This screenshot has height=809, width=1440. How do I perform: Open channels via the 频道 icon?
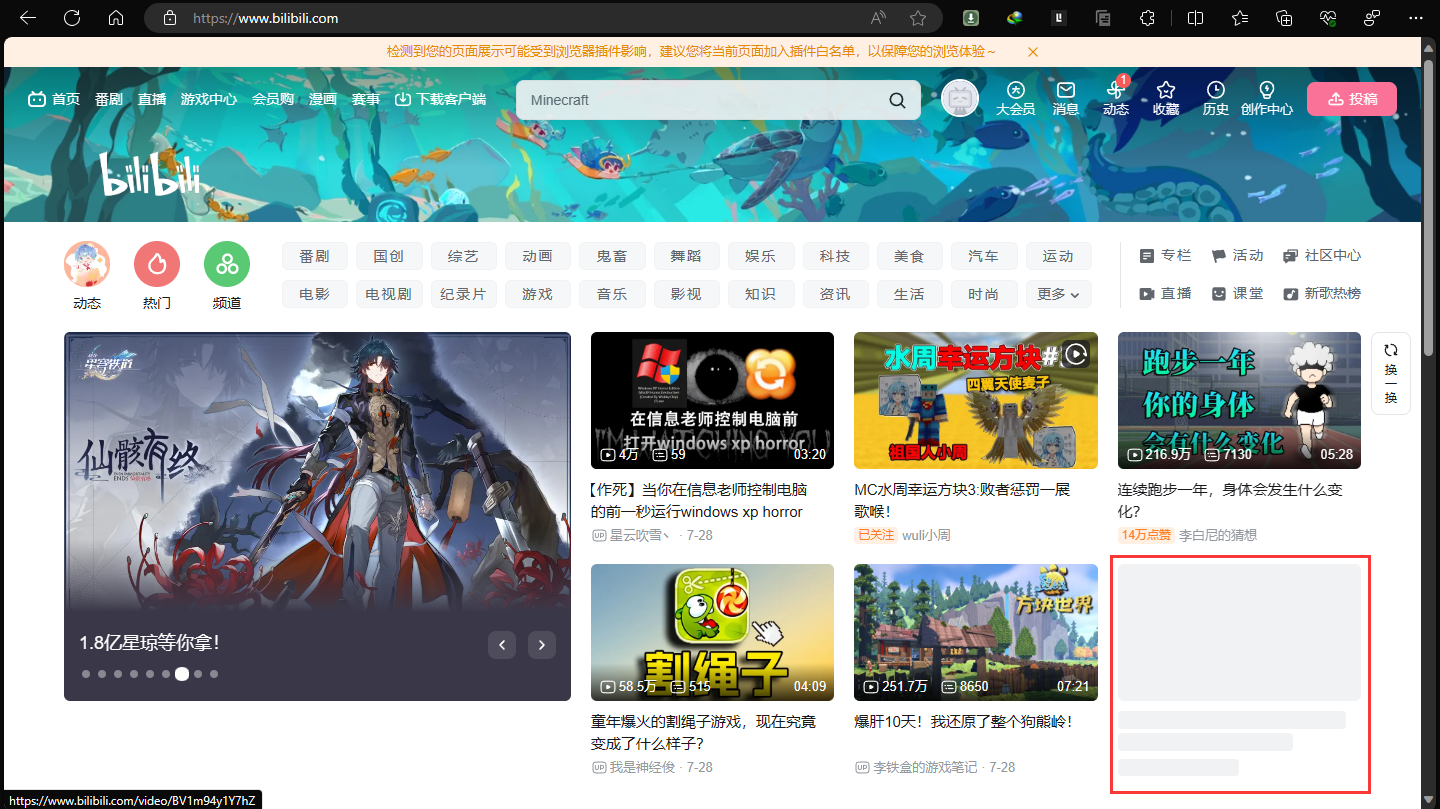coord(226,262)
